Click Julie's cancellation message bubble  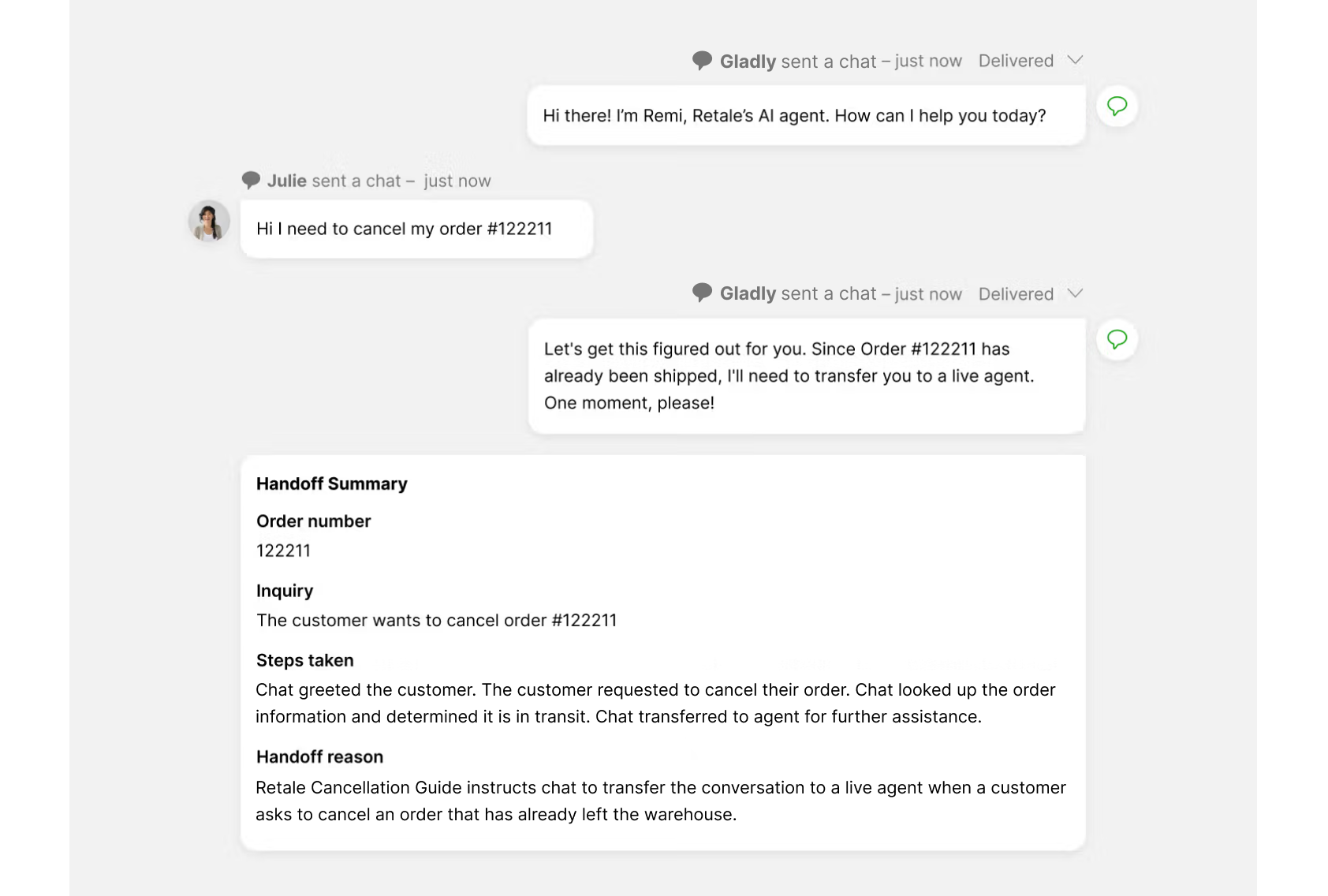click(x=404, y=229)
